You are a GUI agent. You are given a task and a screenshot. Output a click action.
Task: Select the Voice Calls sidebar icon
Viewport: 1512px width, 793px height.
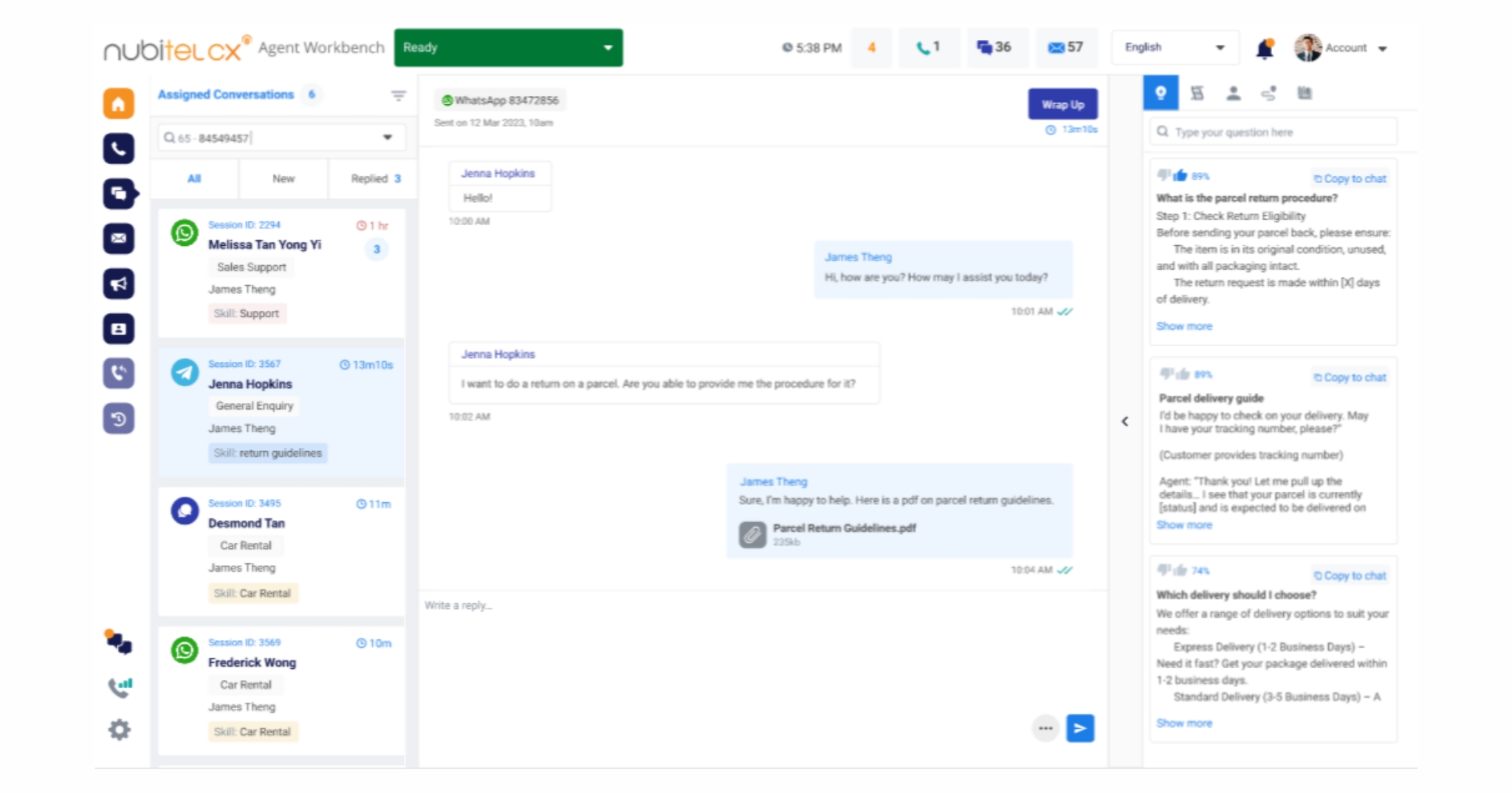click(x=120, y=148)
